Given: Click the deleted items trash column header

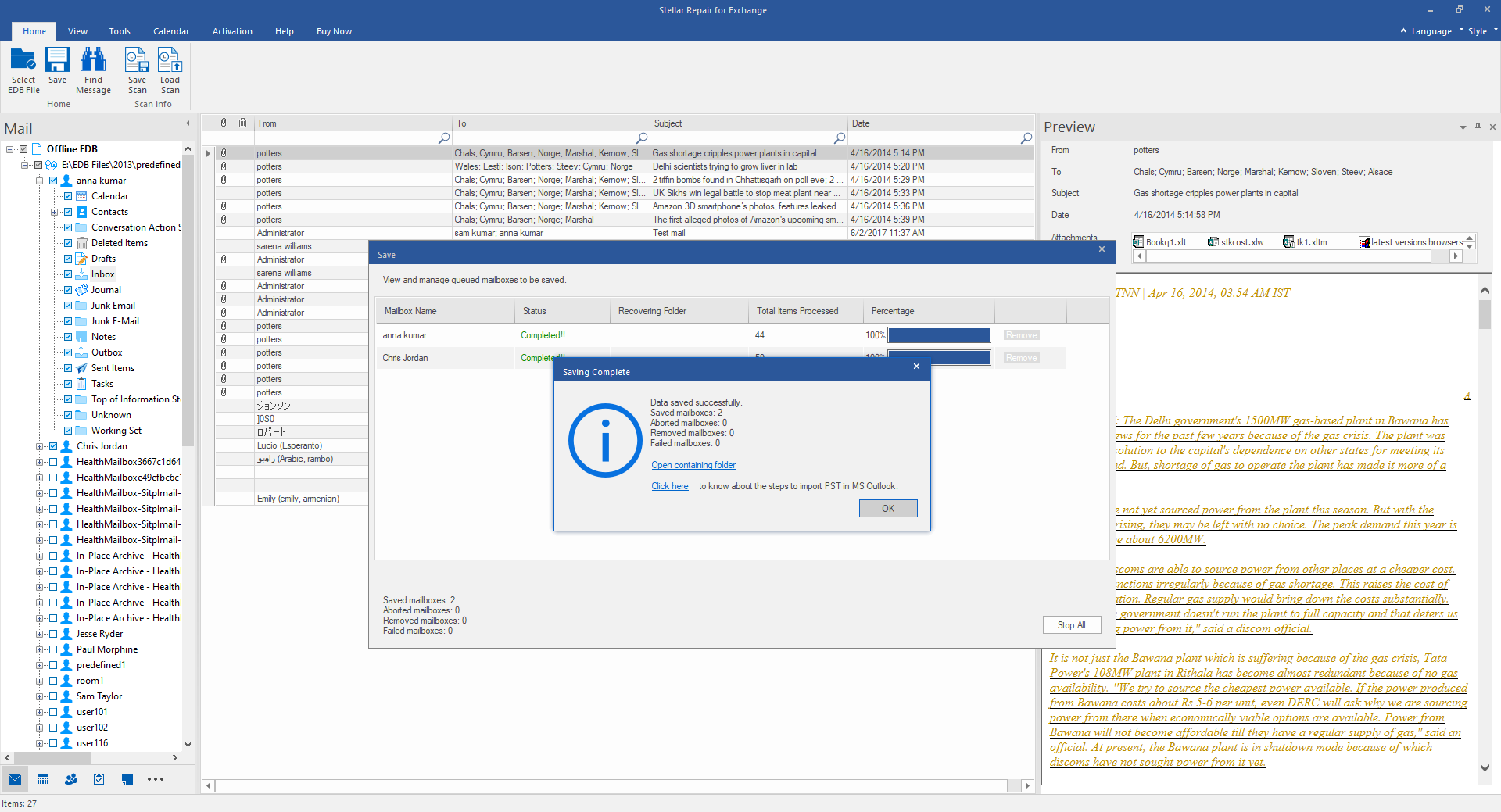Looking at the screenshot, I should click(243, 123).
